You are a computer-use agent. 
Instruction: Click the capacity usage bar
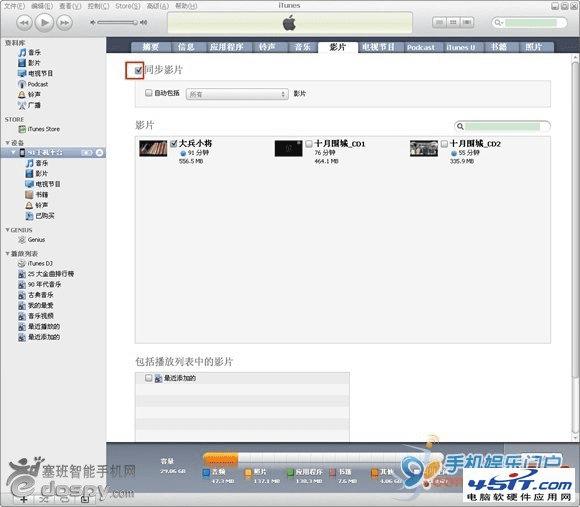322,459
